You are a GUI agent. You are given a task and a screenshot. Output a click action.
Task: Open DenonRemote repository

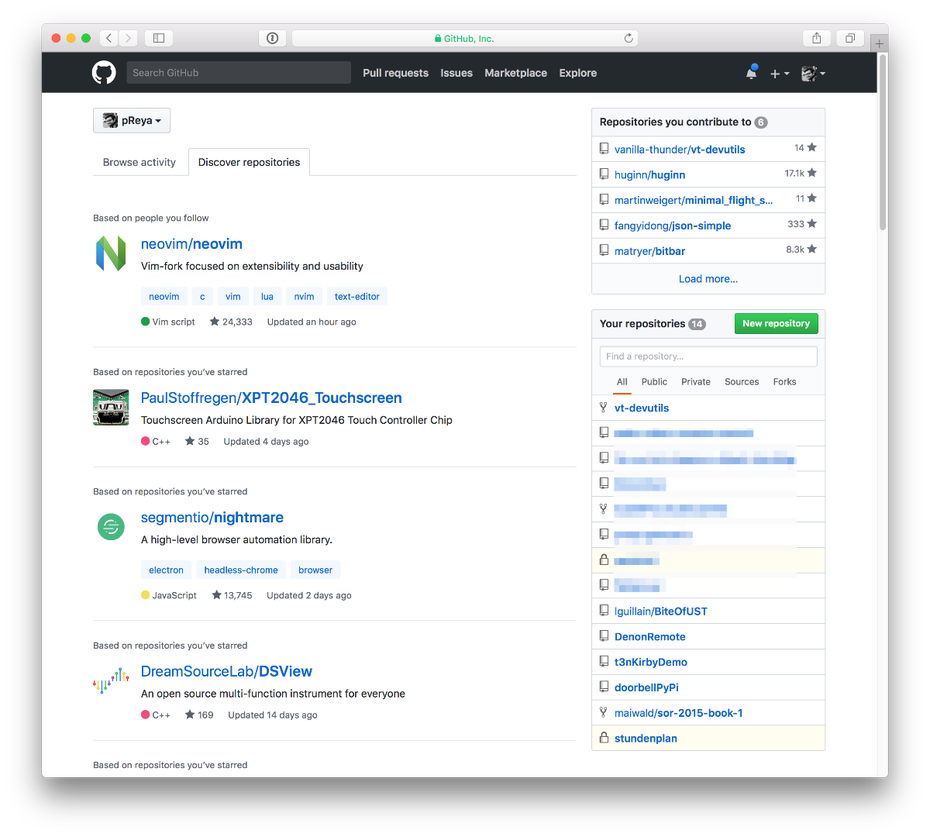(649, 637)
